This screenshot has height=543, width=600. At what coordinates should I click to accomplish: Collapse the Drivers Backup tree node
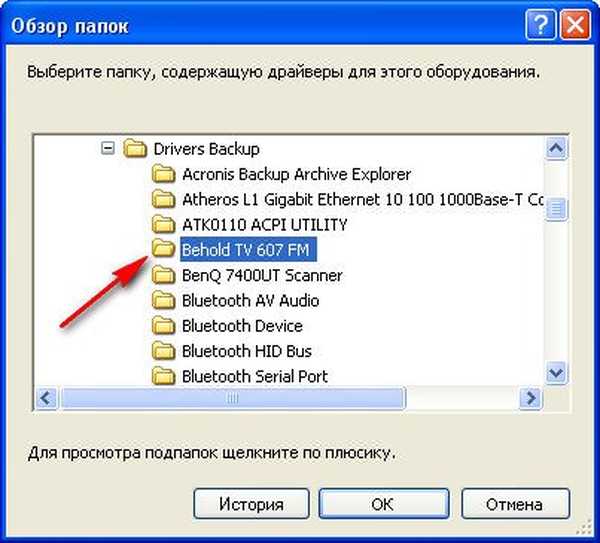tap(109, 149)
